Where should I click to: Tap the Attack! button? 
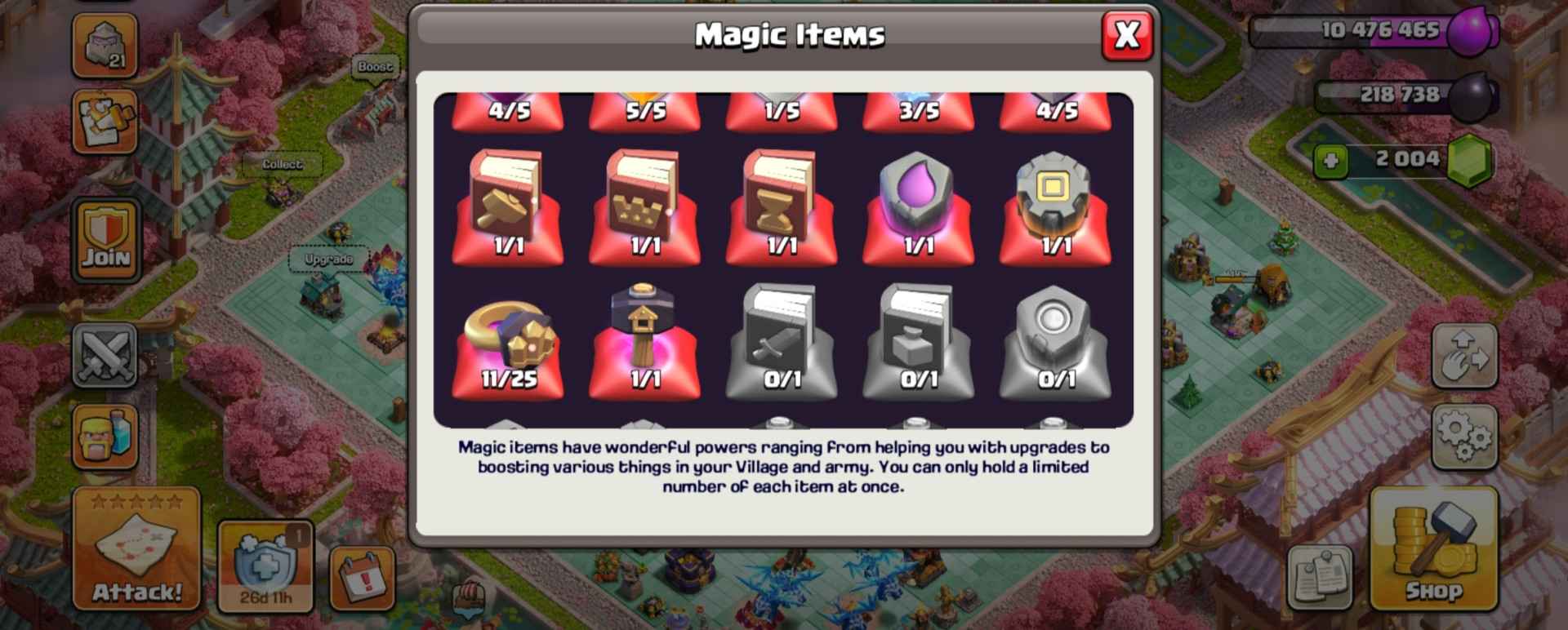point(136,548)
